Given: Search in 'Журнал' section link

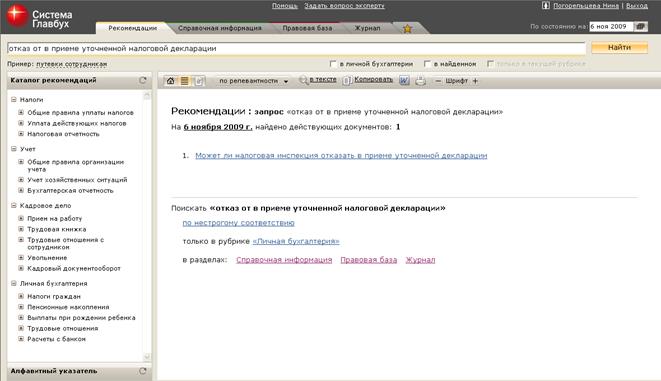Looking at the screenshot, I should 420,260.
